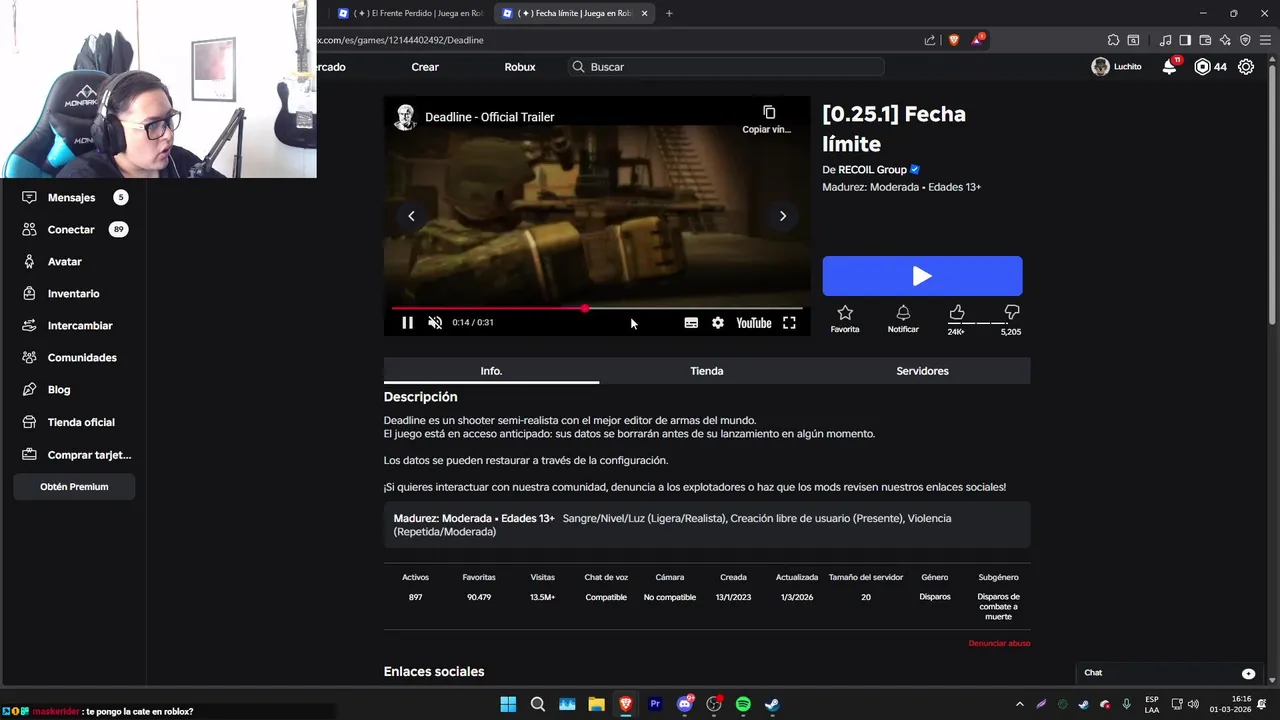This screenshot has width=1280, height=720.
Task: Open browser extensions puzzle icon
Action: point(1113,40)
